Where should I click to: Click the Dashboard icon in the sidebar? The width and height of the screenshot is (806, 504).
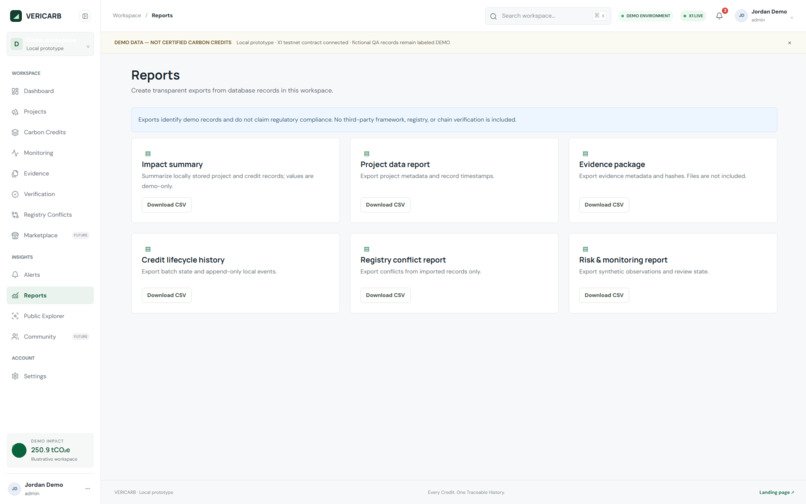pos(15,91)
